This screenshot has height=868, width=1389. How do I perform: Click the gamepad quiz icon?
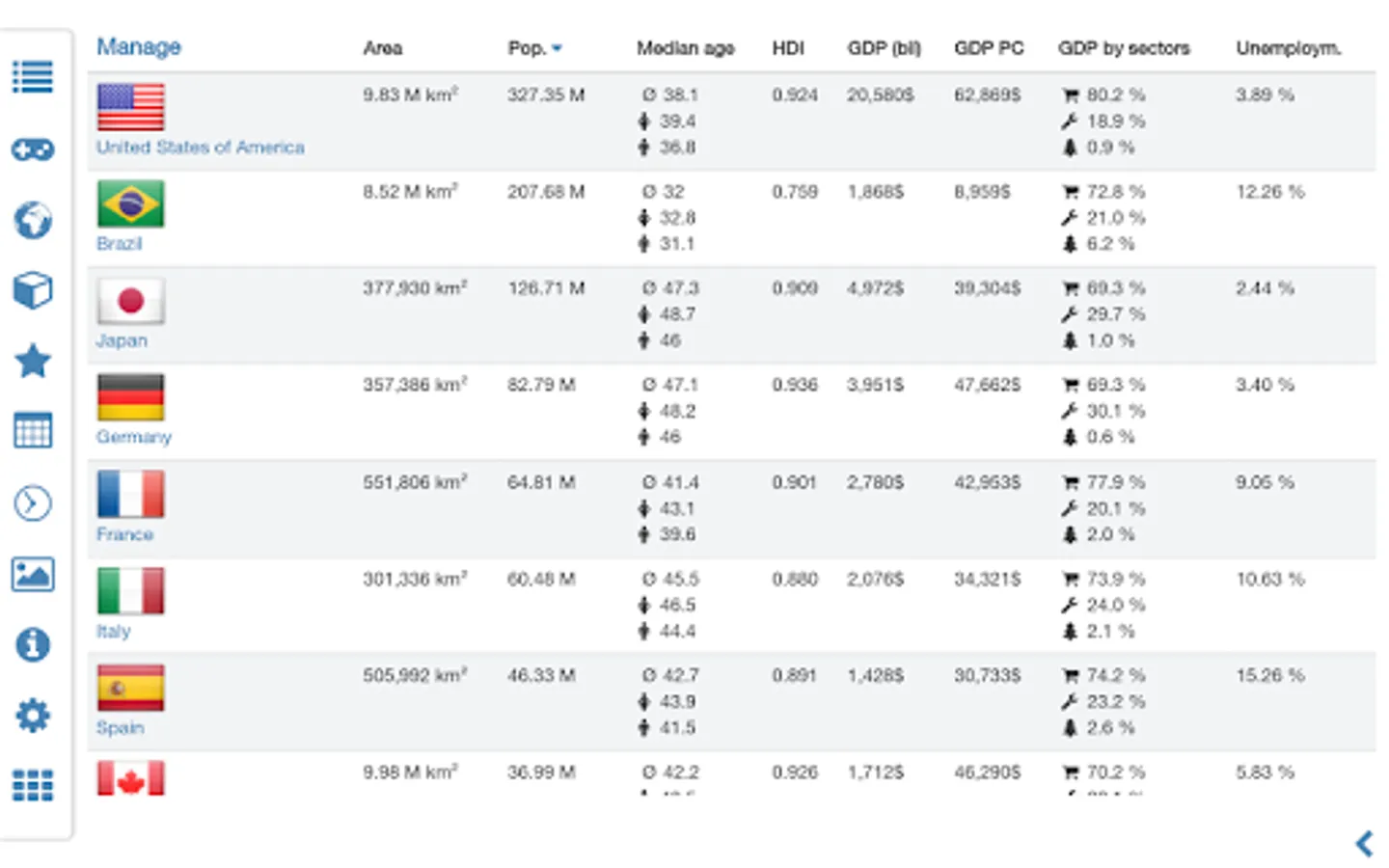coord(33,149)
